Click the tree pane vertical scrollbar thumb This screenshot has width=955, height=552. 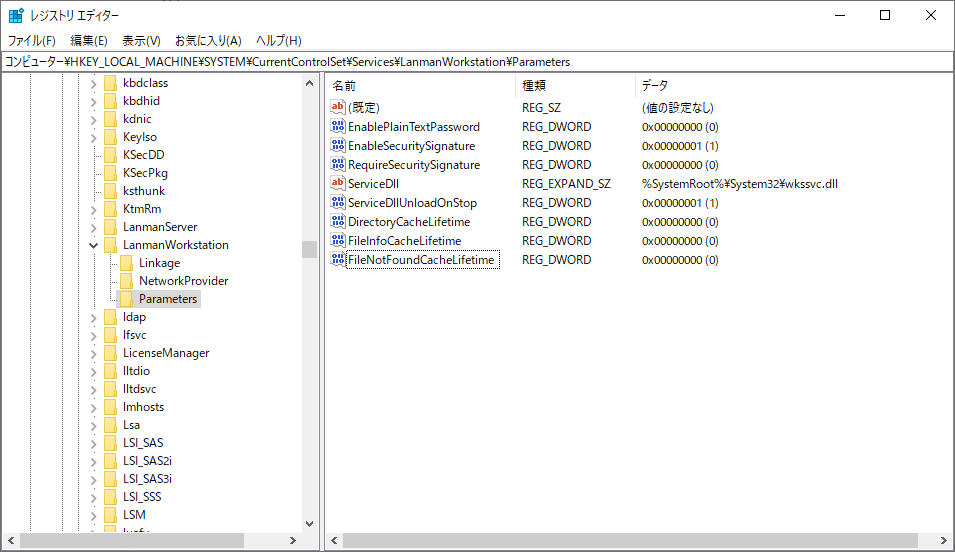point(309,249)
